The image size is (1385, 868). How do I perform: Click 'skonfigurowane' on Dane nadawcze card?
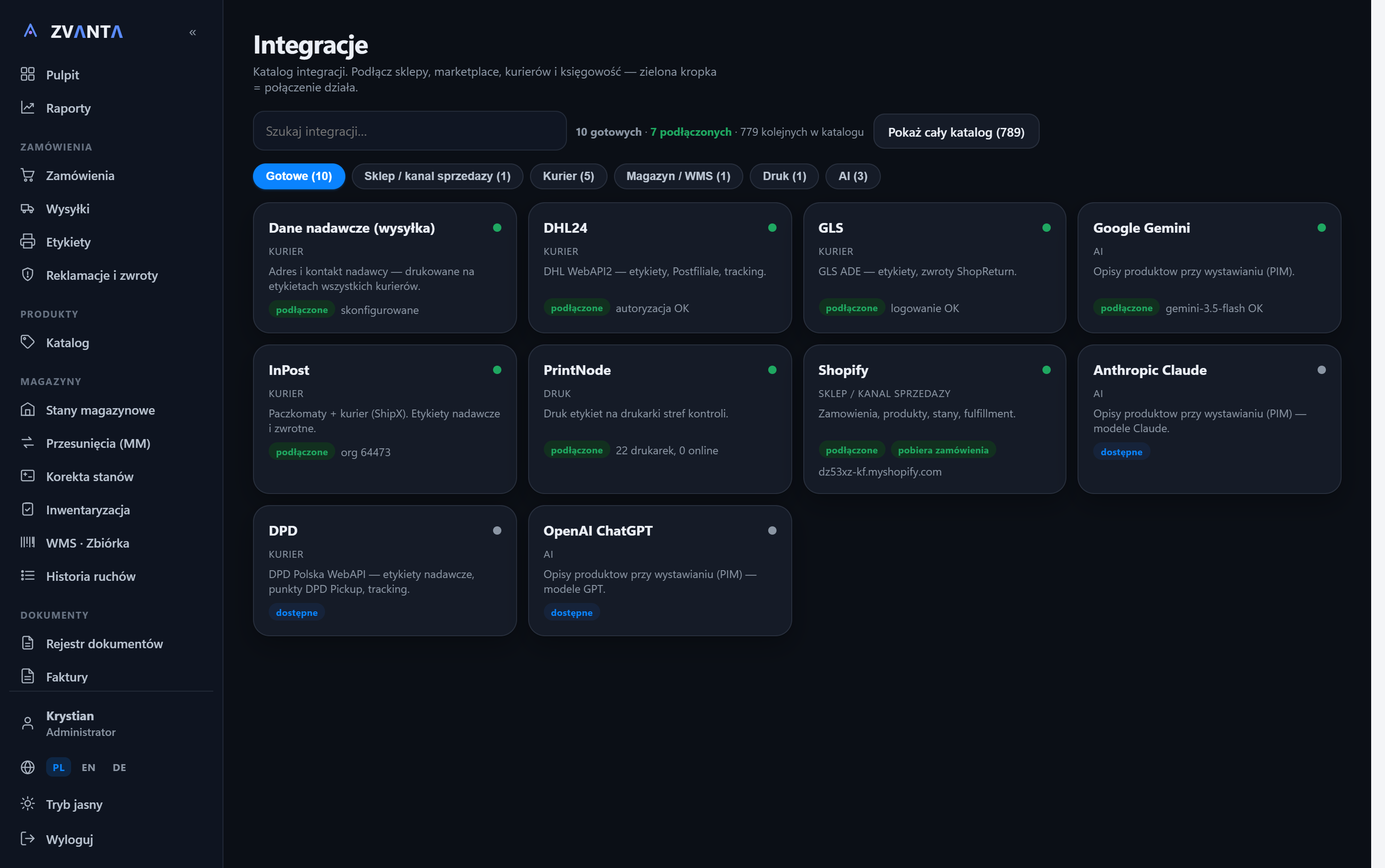pyautogui.click(x=379, y=310)
